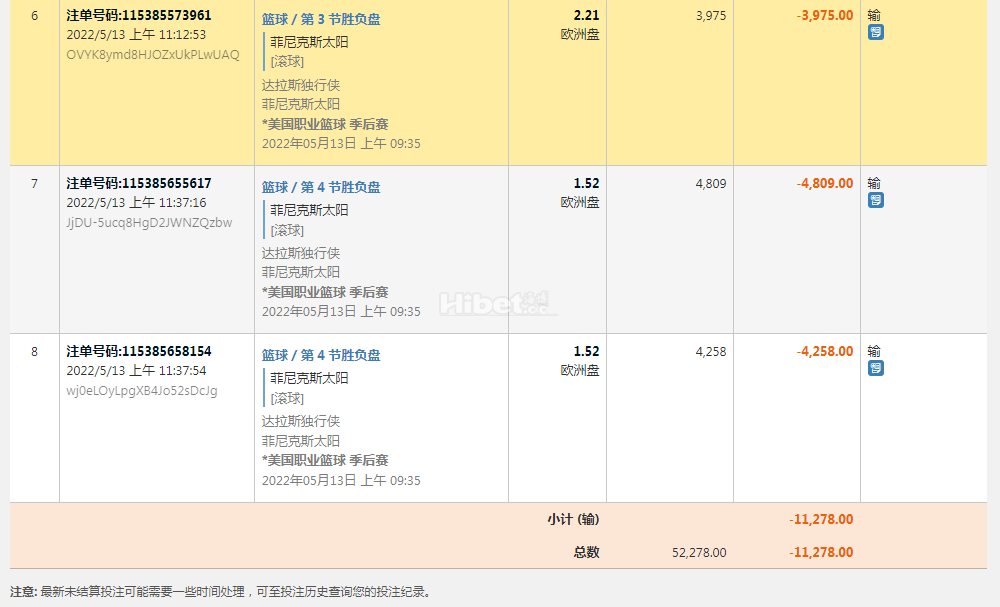Click the 总数 total label

(x=585, y=552)
